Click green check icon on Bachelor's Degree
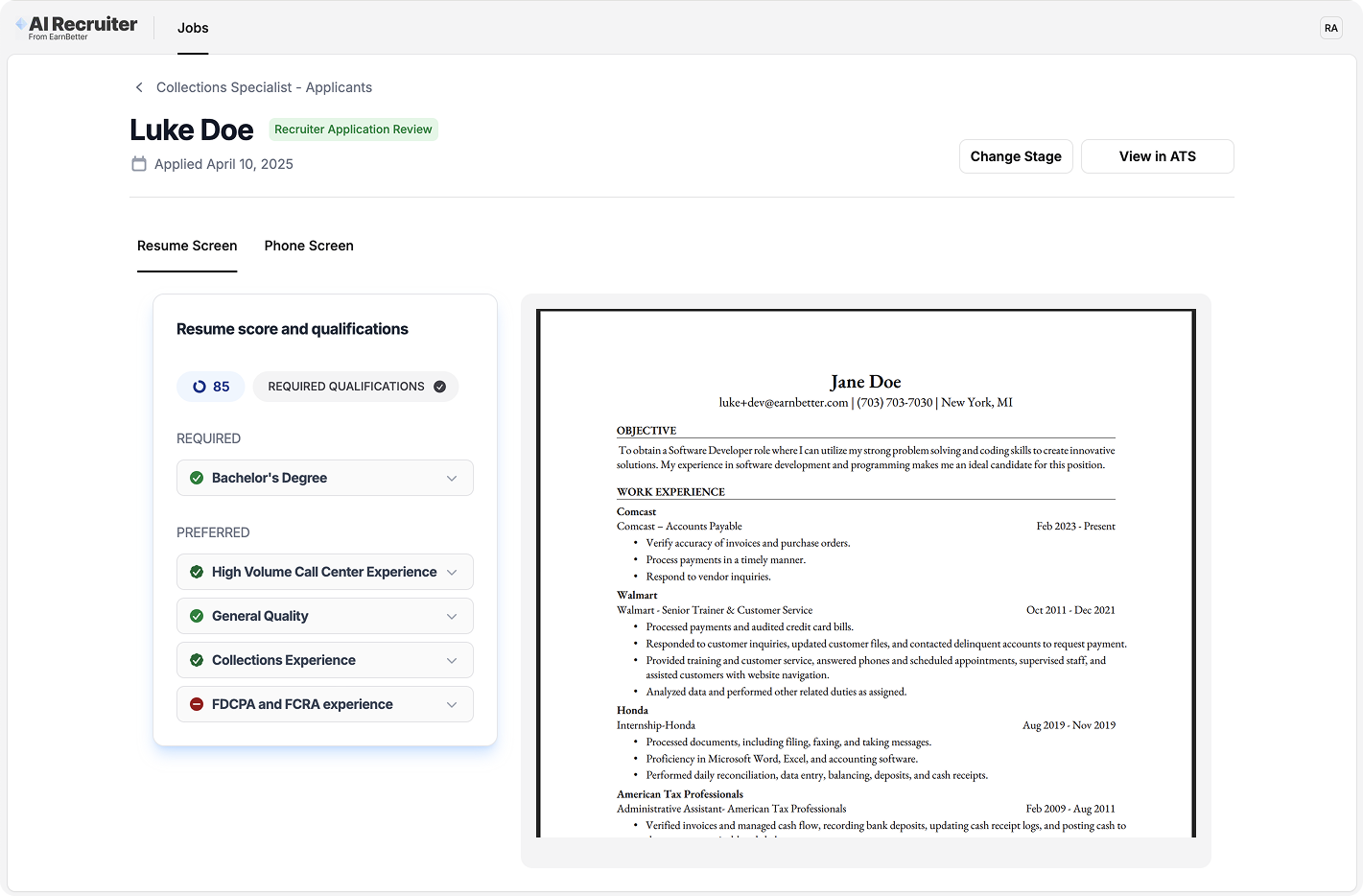Screen dimensions: 1363x896 [197, 478]
